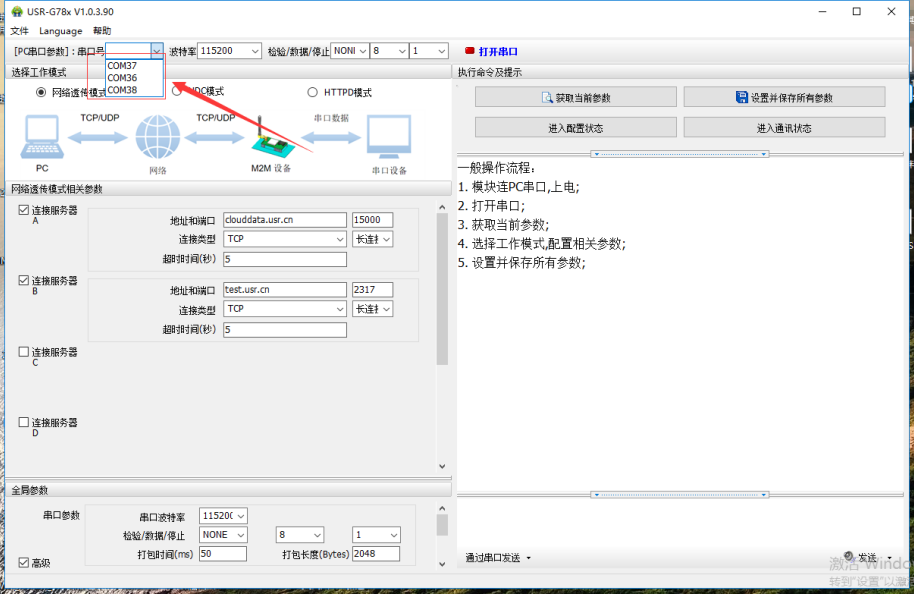Screen dimensions: 914x595
Task: Click the 获取当前参数 button
Action: click(x=574, y=97)
